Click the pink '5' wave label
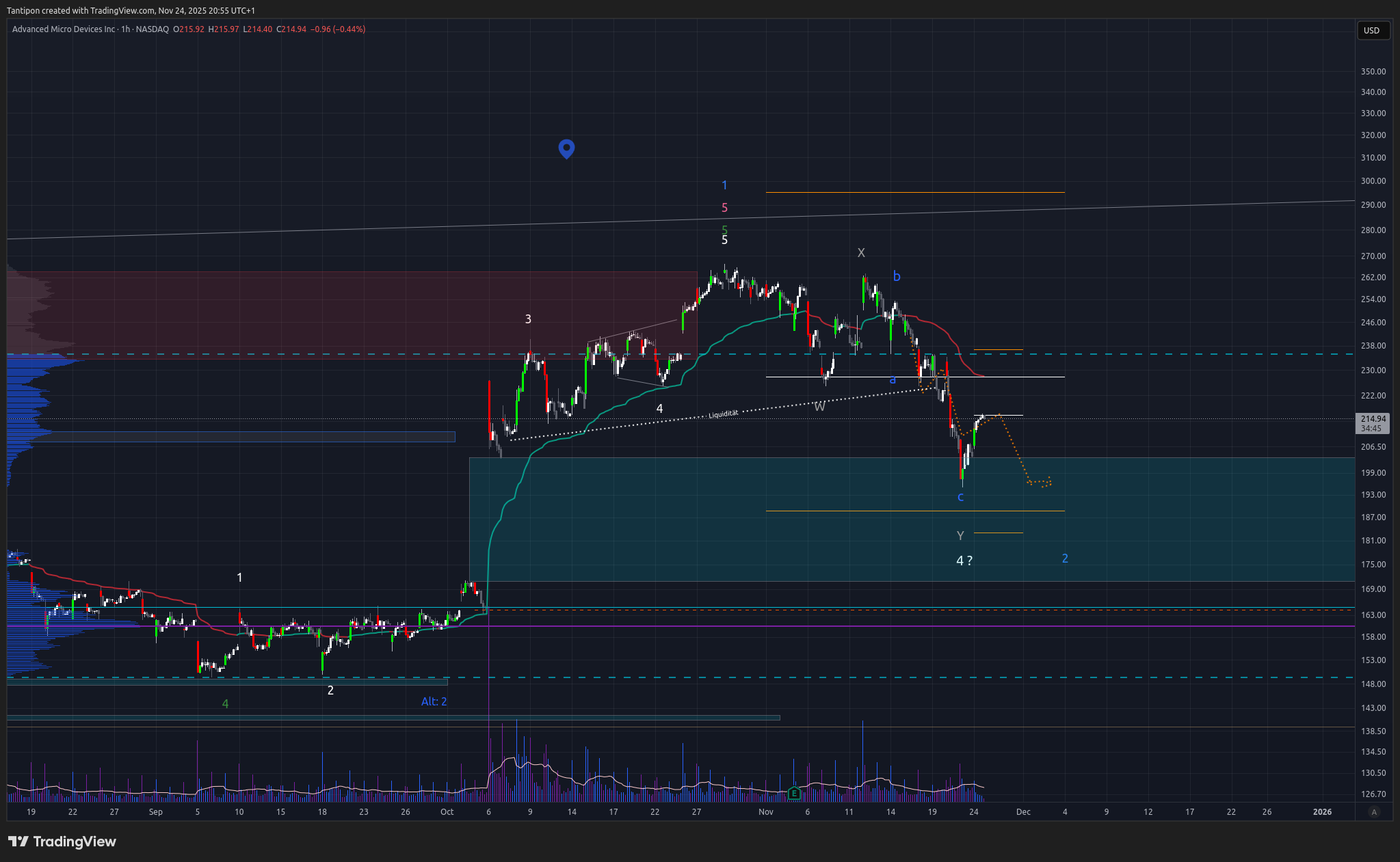The width and height of the screenshot is (1400, 862). [725, 208]
